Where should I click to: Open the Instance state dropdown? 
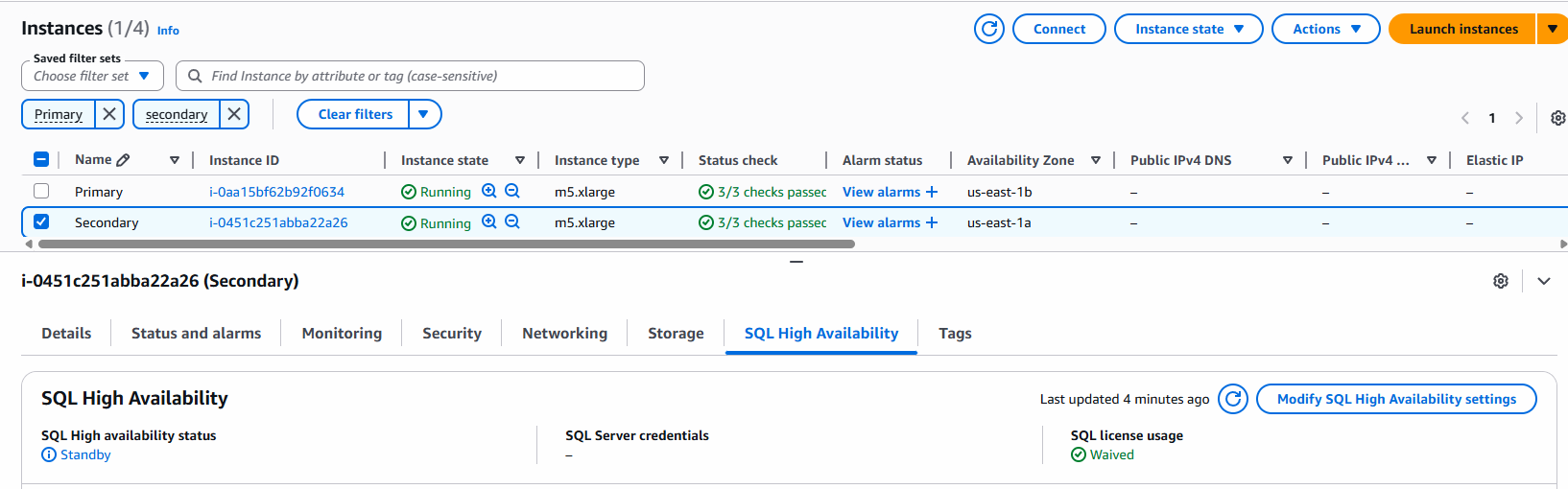click(1188, 29)
